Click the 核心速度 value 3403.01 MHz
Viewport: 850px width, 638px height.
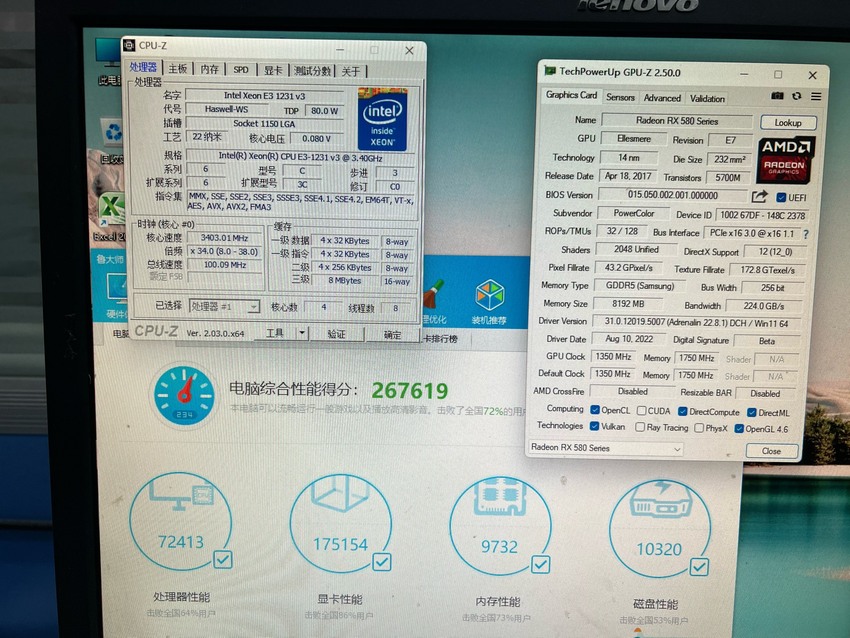[224, 238]
